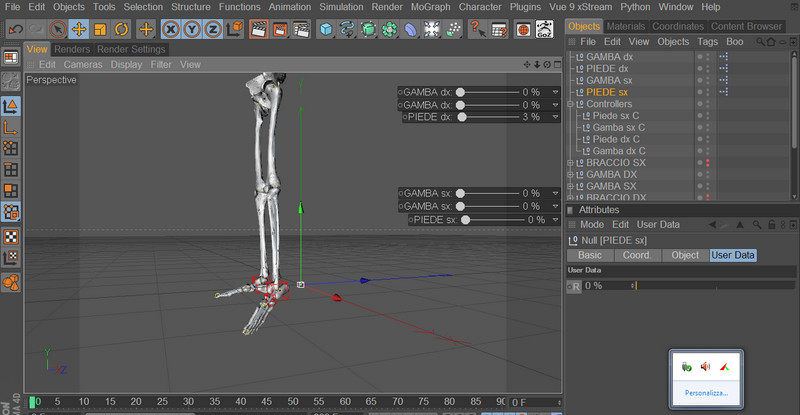The image size is (800, 415).
Task: Expand PIEDE dx HUD slider dropdown arrow
Action: 555,117
